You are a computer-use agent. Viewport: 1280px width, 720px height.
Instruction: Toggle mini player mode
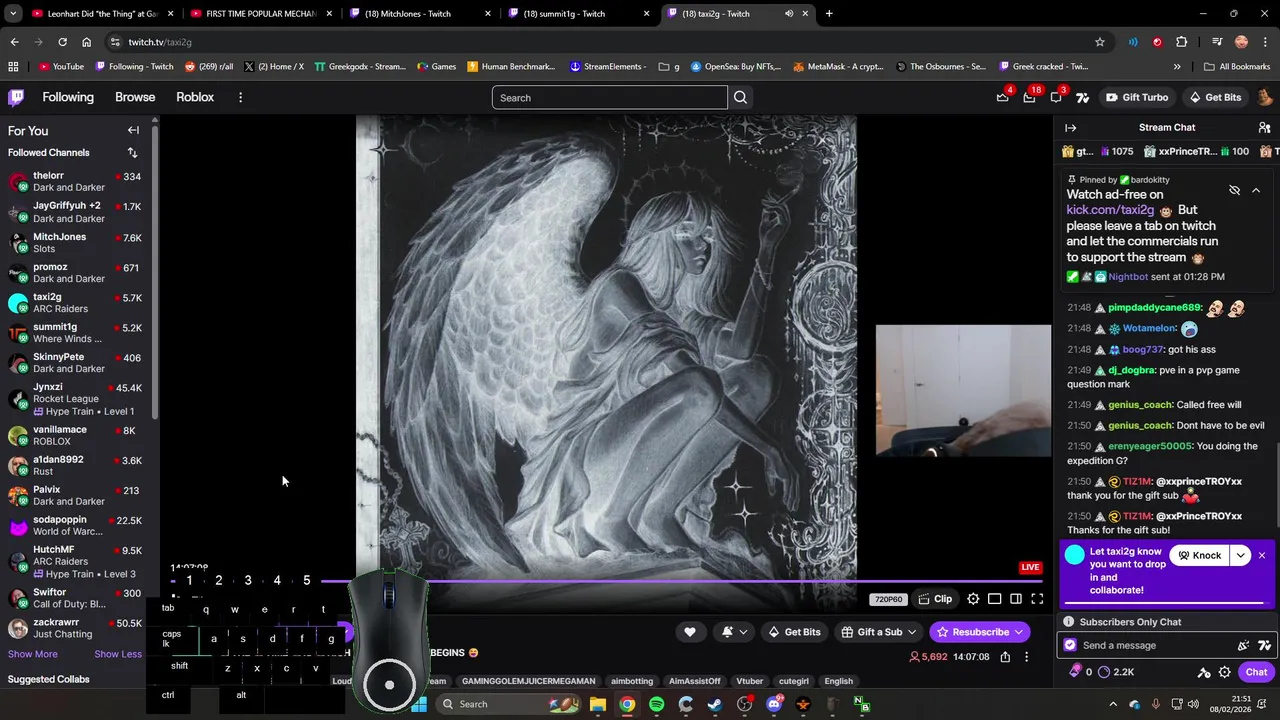pyautogui.click(x=994, y=599)
